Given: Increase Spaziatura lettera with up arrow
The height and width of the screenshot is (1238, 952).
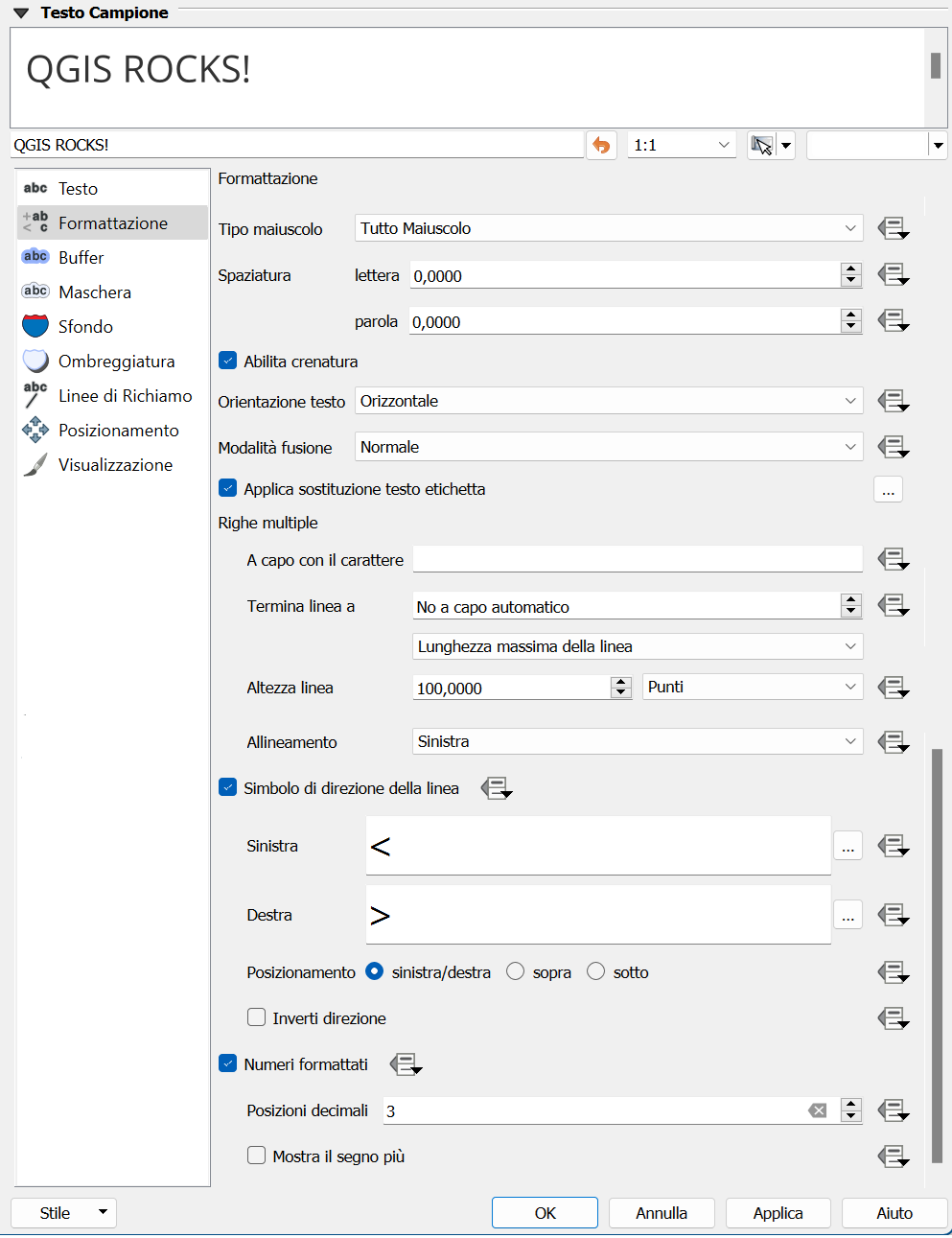Looking at the screenshot, I should click(851, 269).
